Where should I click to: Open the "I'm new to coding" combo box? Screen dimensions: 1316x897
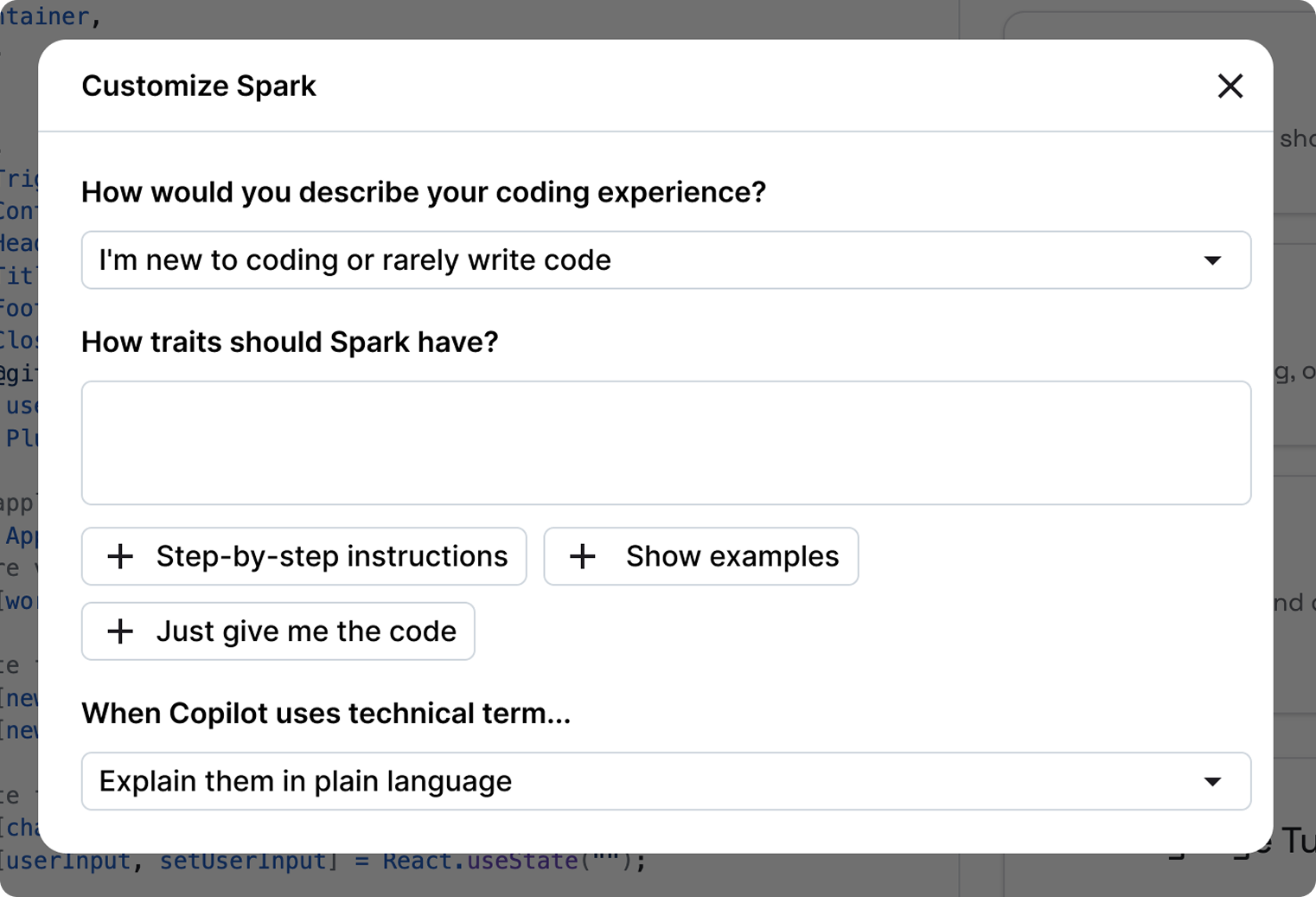click(666, 259)
